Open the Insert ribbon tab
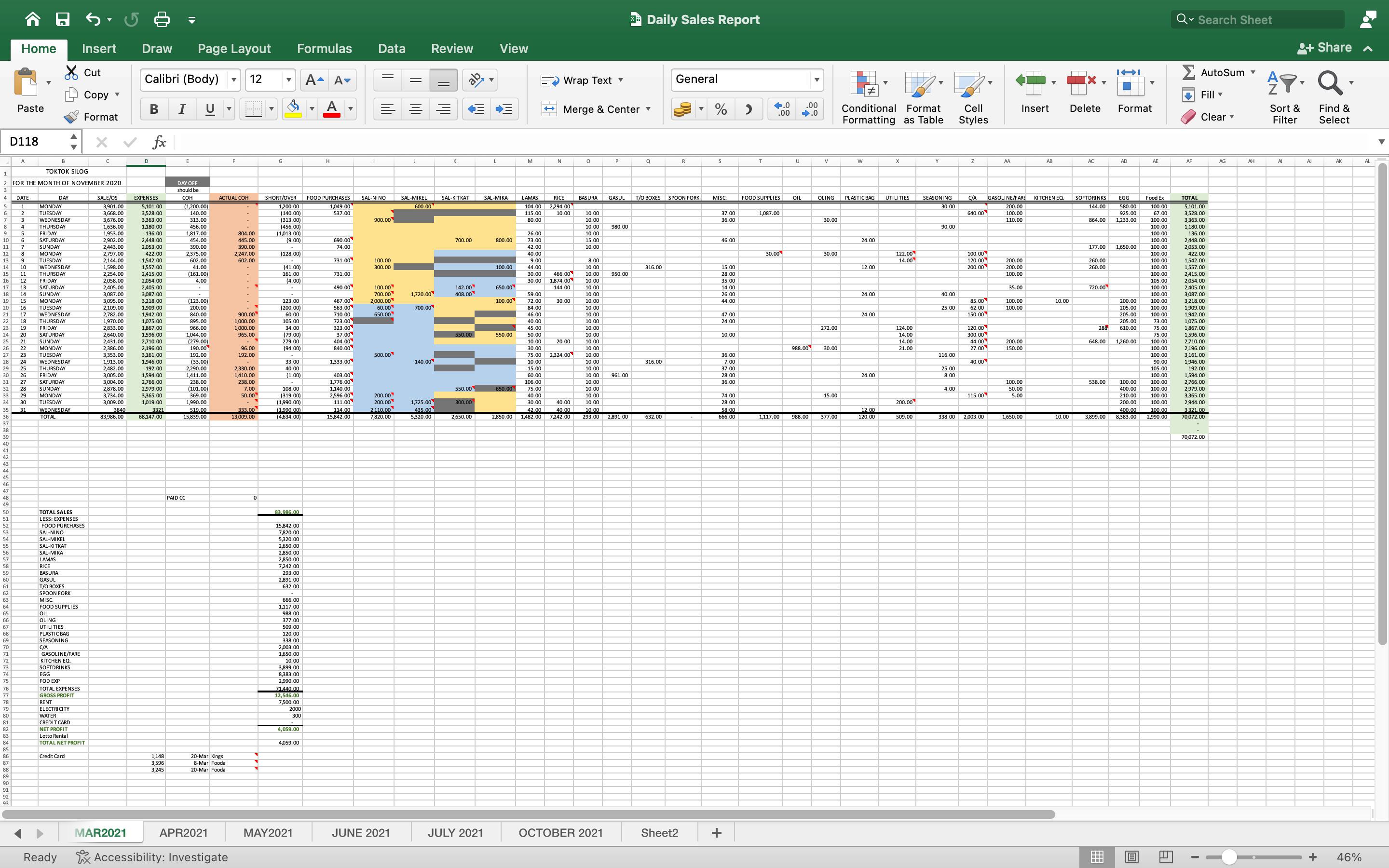Image resolution: width=1389 pixels, height=868 pixels. (99, 49)
